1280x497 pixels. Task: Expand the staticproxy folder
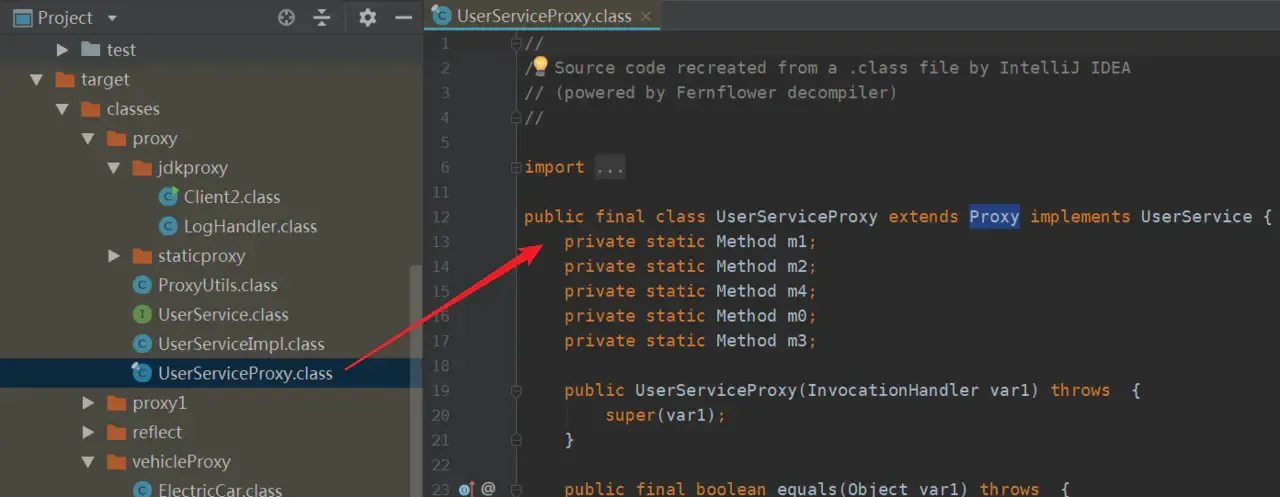tap(114, 256)
